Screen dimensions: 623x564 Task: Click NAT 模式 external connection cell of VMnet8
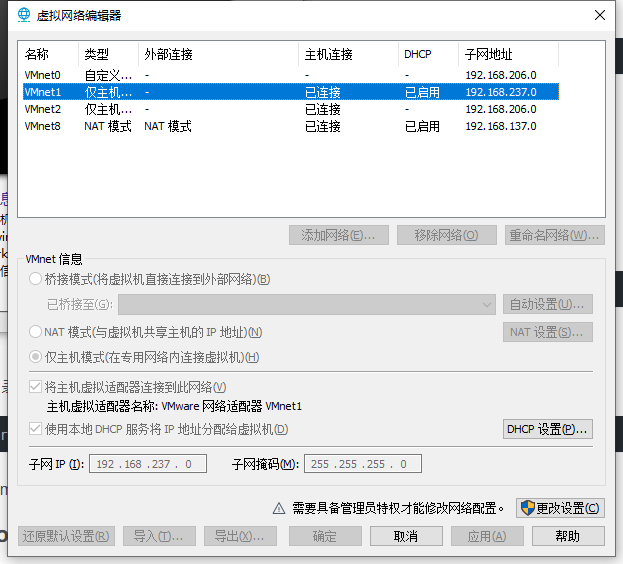(168, 126)
